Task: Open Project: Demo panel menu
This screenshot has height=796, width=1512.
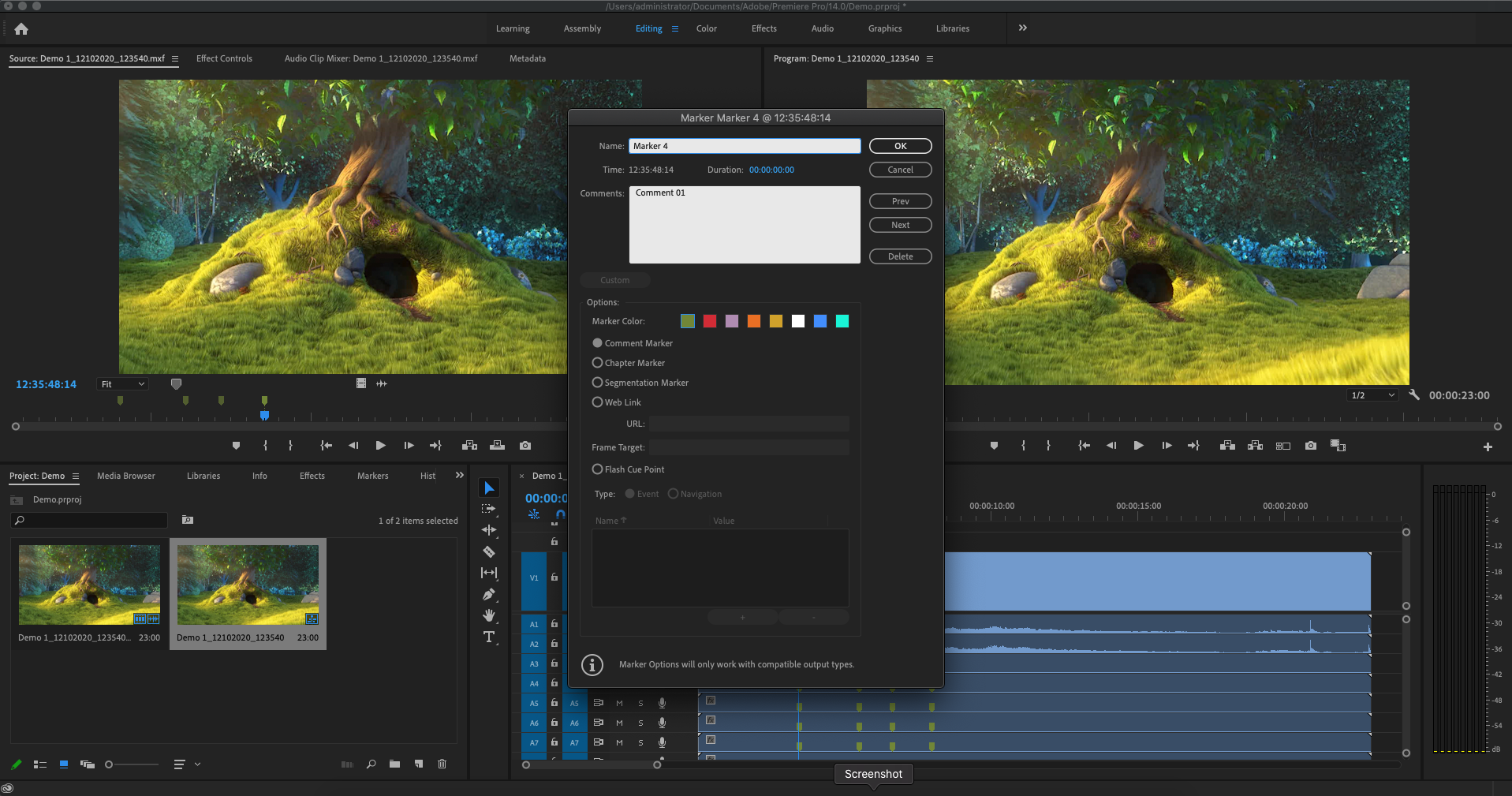Action: pos(76,476)
